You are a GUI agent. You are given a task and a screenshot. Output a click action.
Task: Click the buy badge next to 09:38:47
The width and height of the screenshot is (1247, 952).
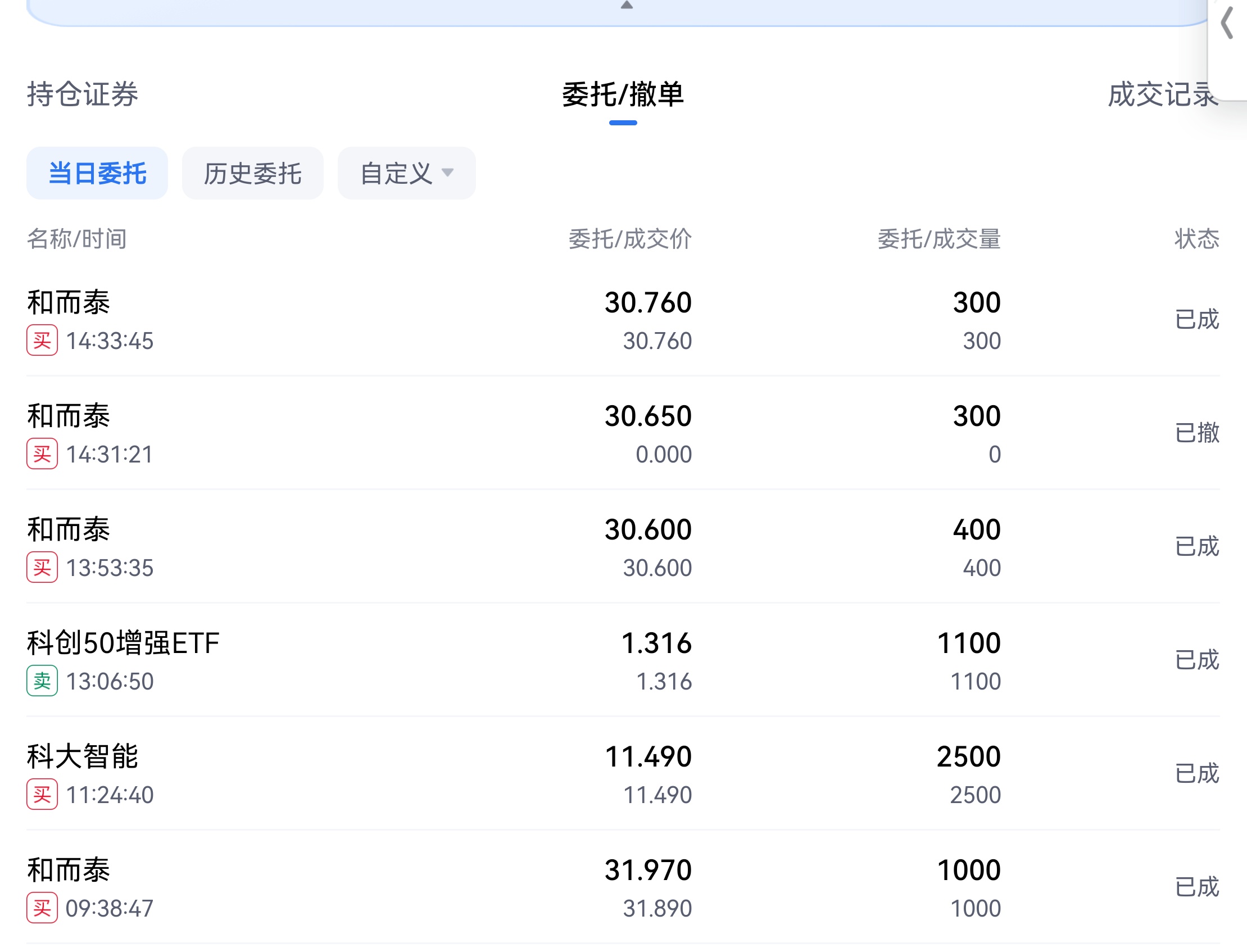(x=42, y=908)
